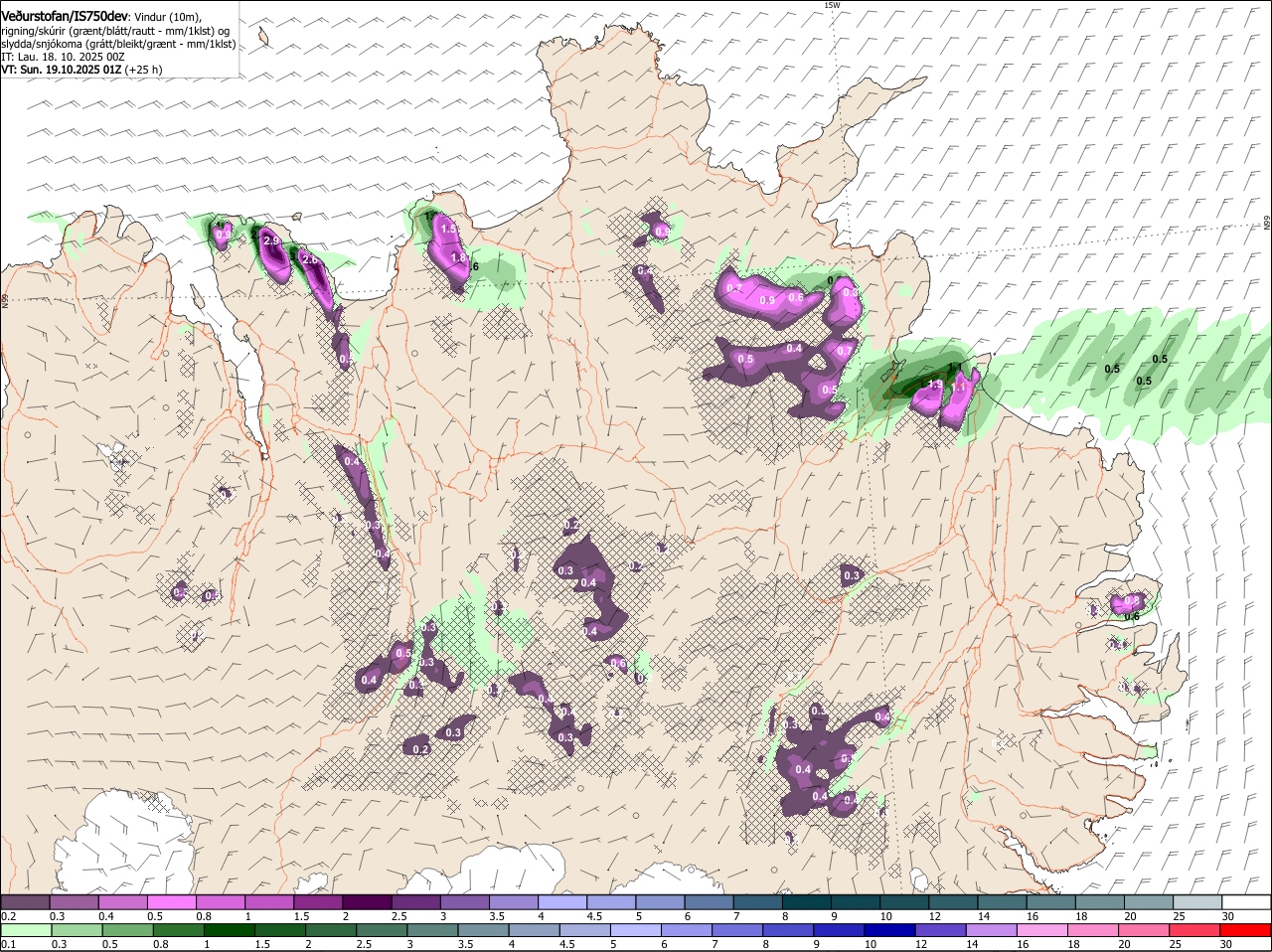This screenshot has height=952, width=1272.
Task: Select the 0.8 swatch in the snow legend row
Action: 220,901
